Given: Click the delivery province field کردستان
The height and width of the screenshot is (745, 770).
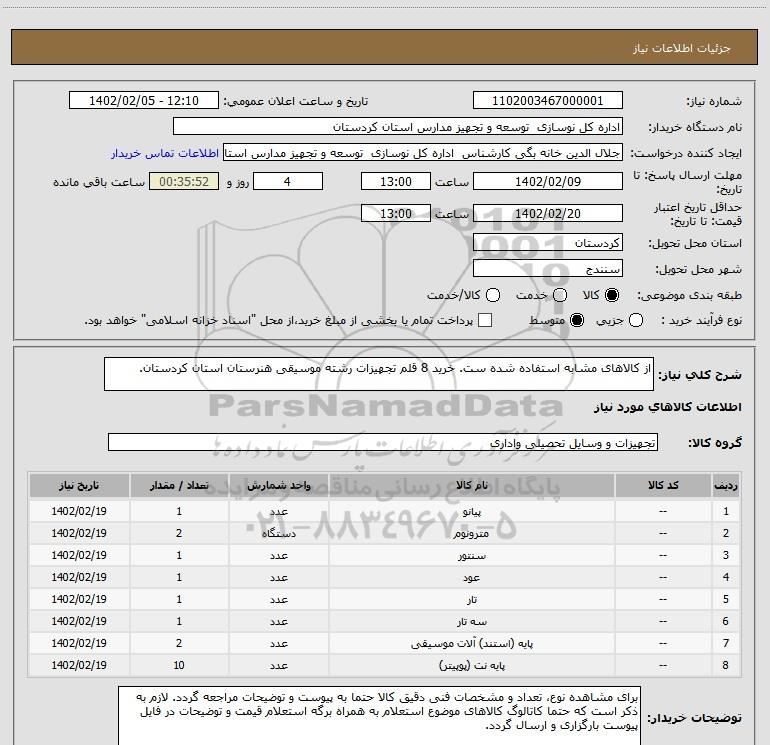Looking at the screenshot, I should pyautogui.click(x=548, y=243).
